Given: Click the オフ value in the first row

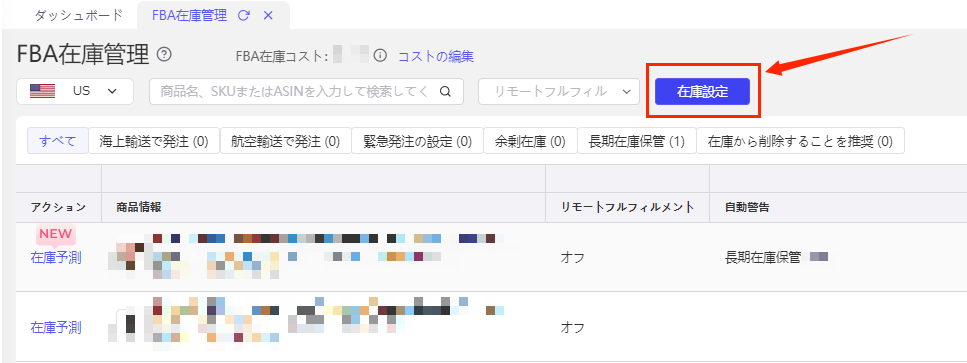Looking at the screenshot, I should [572, 258].
